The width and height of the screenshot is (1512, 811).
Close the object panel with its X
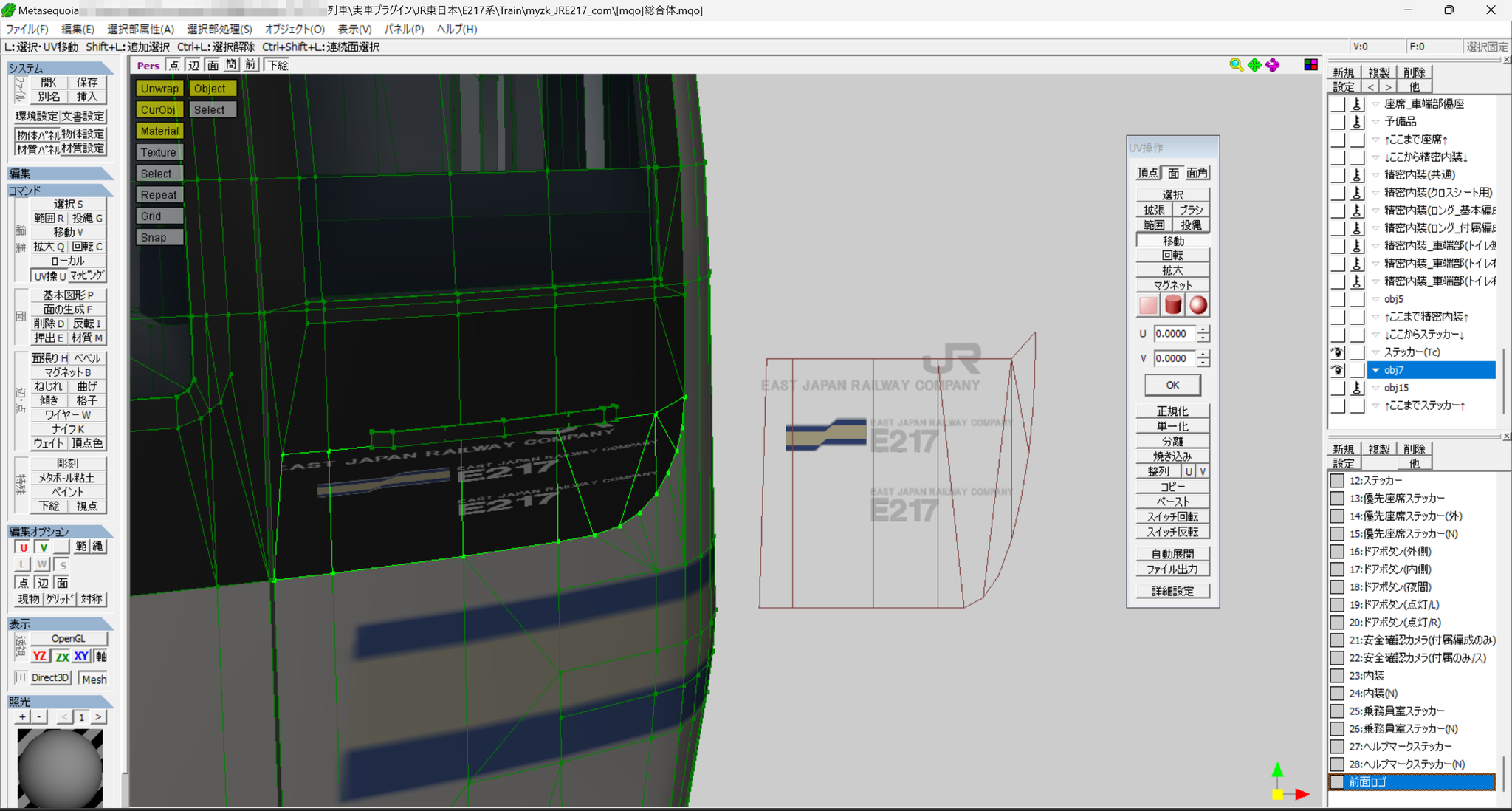[x=1507, y=60]
